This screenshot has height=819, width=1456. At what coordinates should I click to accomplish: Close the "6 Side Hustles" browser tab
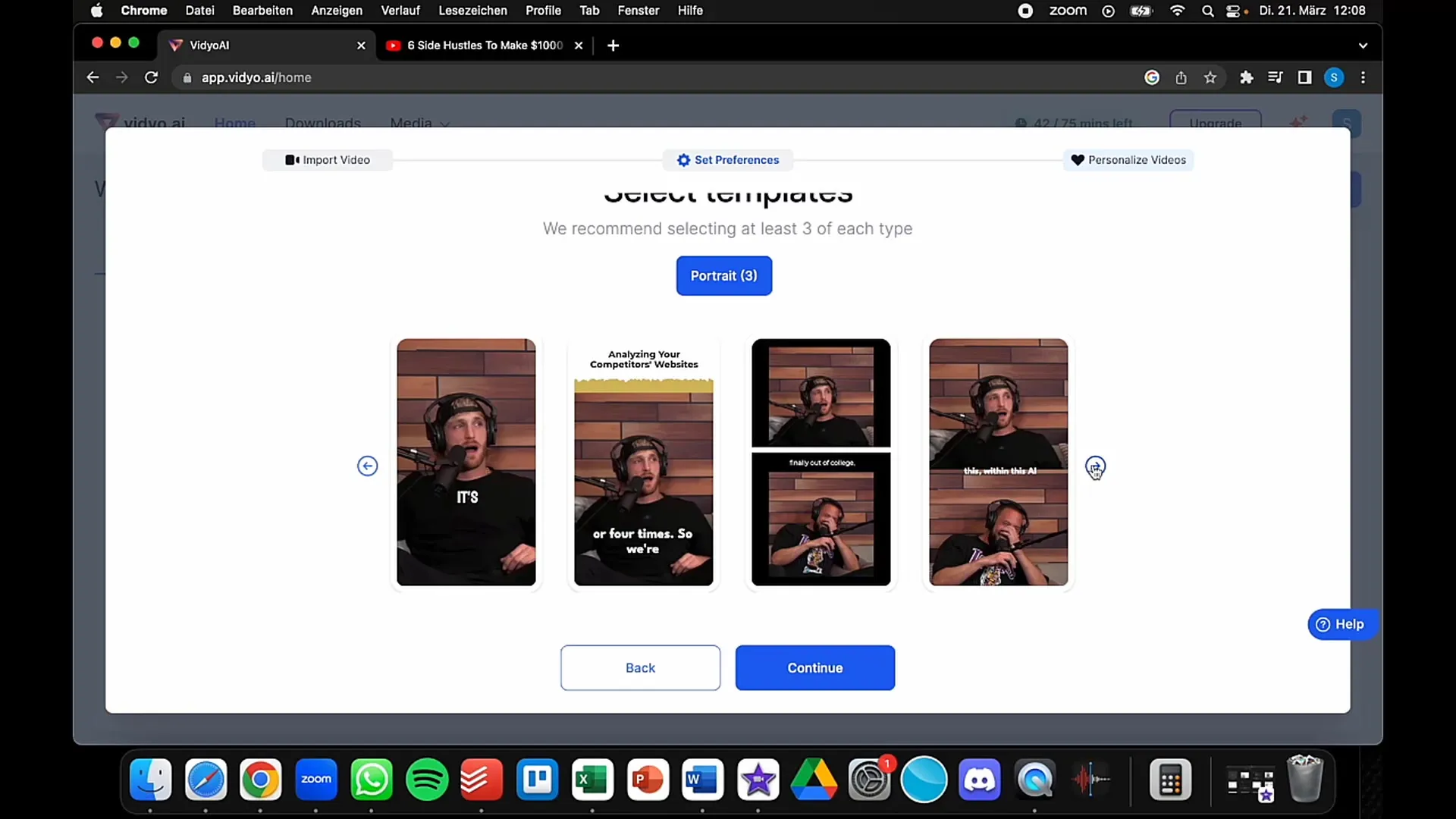[x=579, y=45]
